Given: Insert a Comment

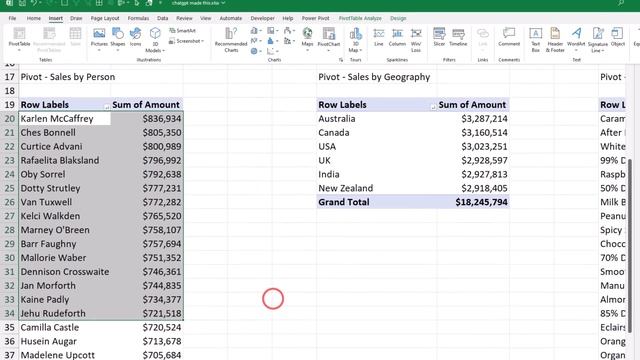Looking at the screenshot, I should coord(509,37).
